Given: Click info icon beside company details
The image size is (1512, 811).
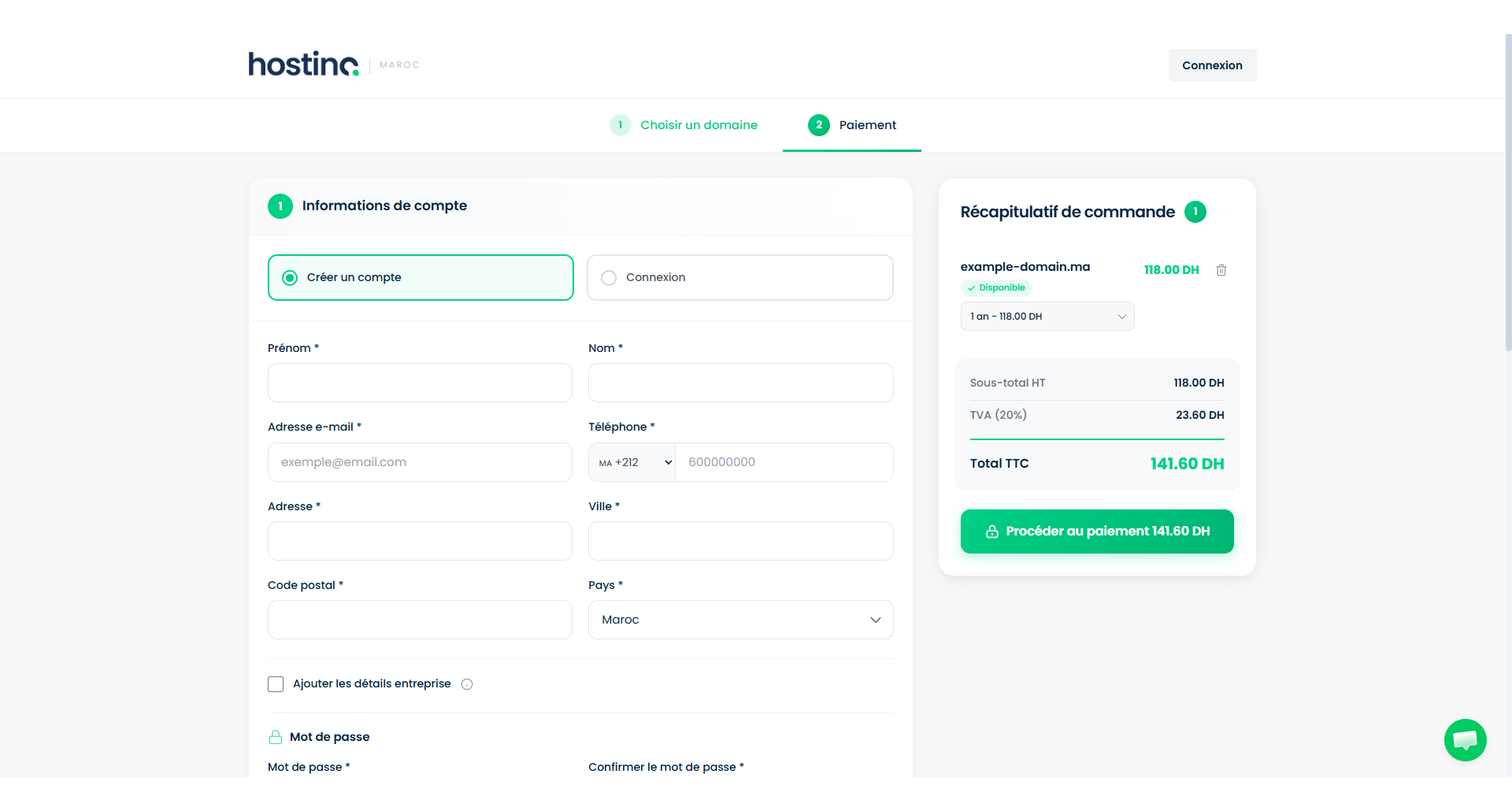Looking at the screenshot, I should coord(467,684).
